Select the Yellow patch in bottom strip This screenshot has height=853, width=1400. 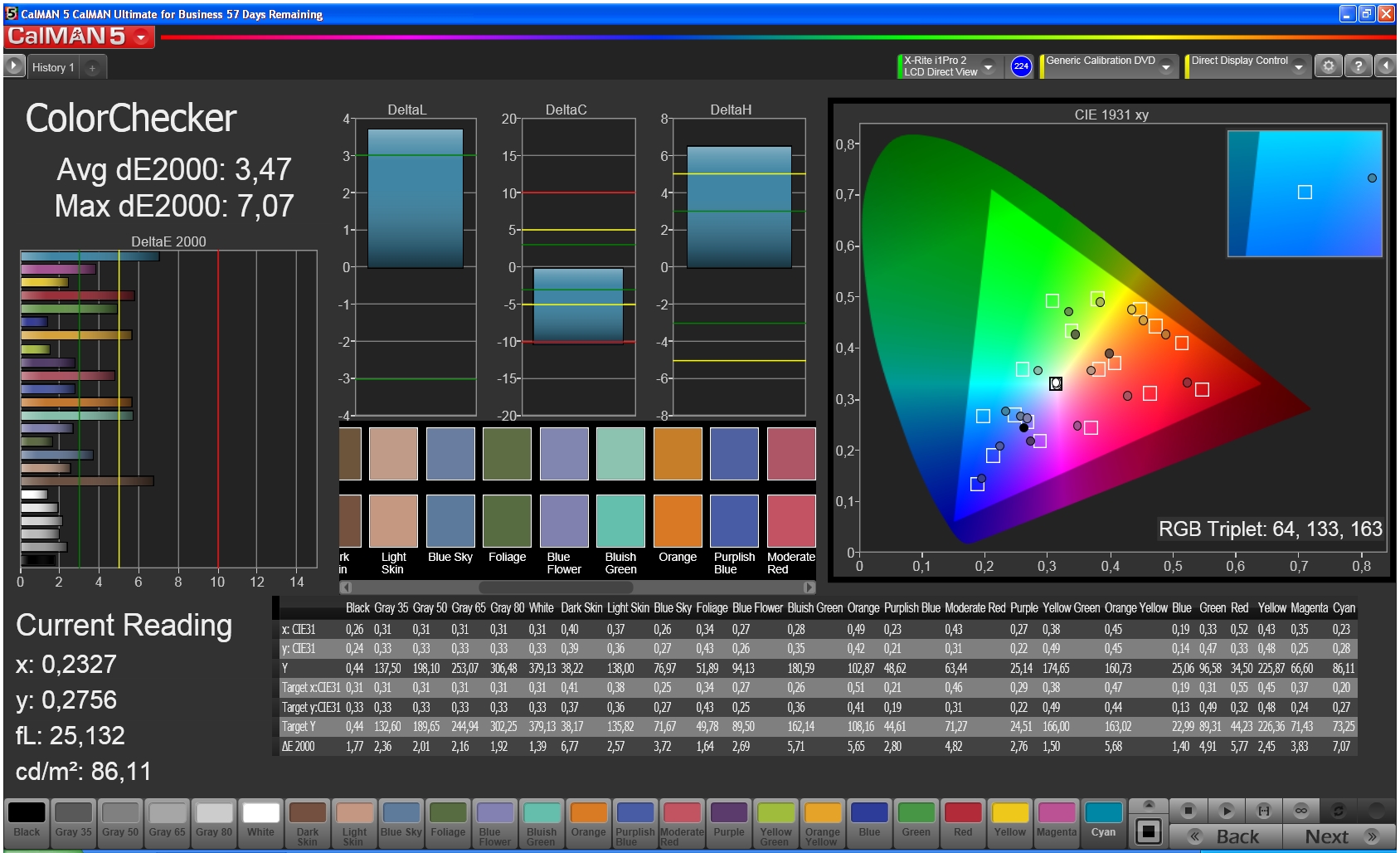pos(1010,821)
